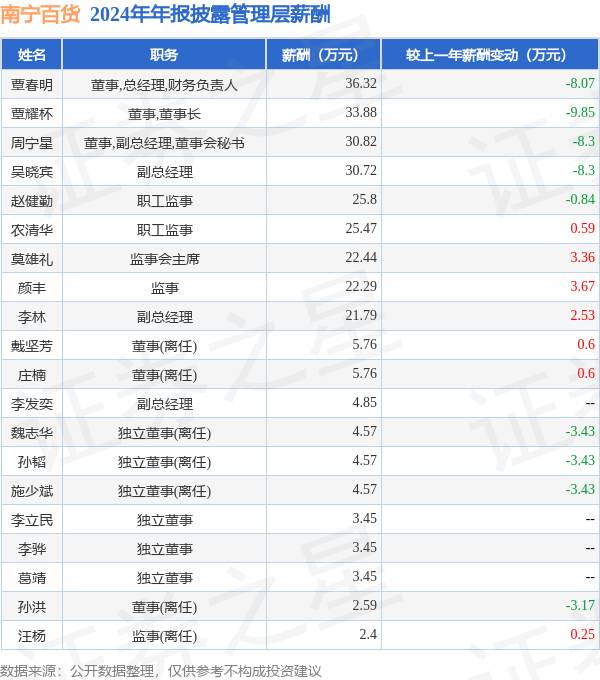
Task: Click salary value 21.79
Action: click(x=361, y=316)
